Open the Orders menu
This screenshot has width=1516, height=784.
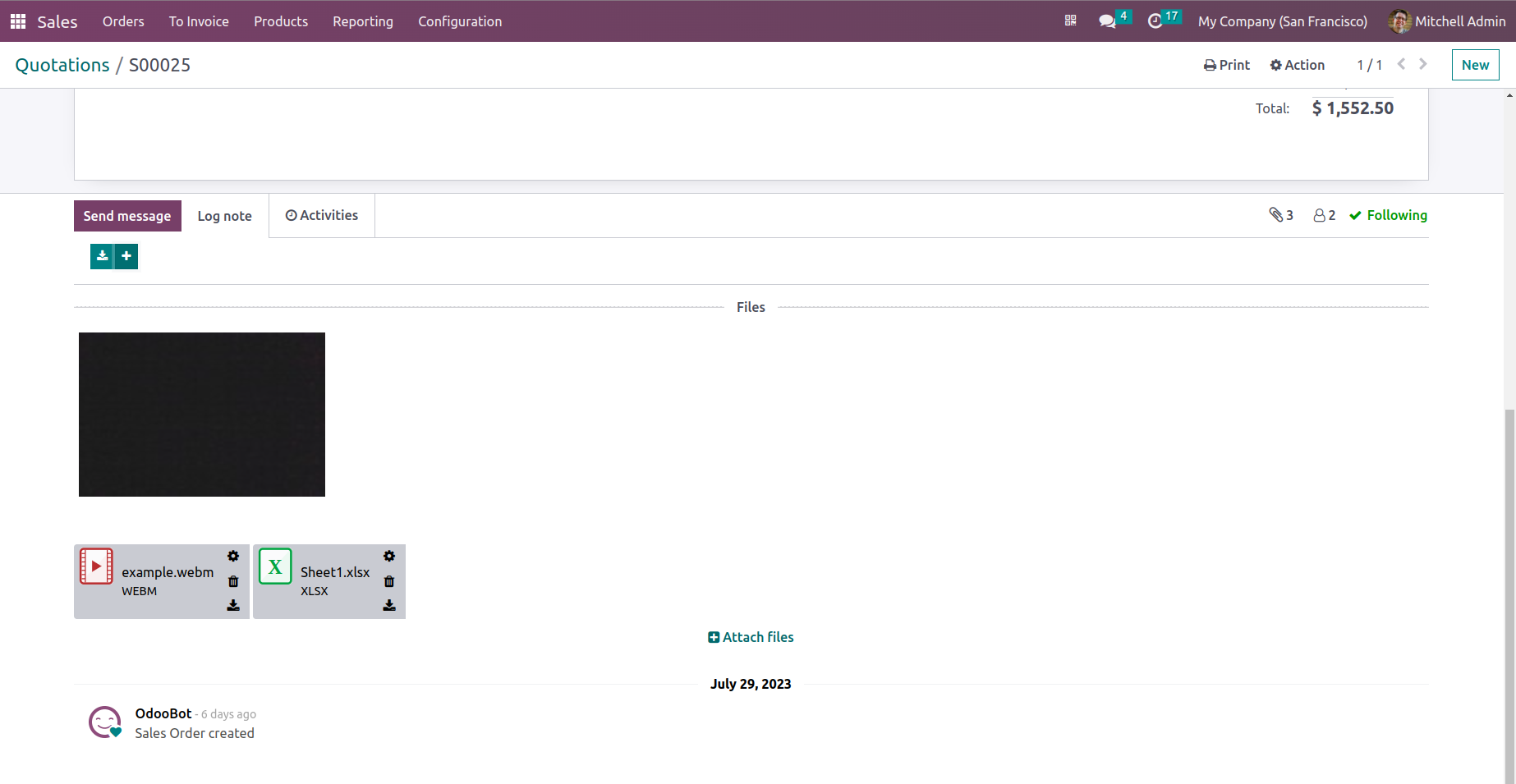click(123, 21)
